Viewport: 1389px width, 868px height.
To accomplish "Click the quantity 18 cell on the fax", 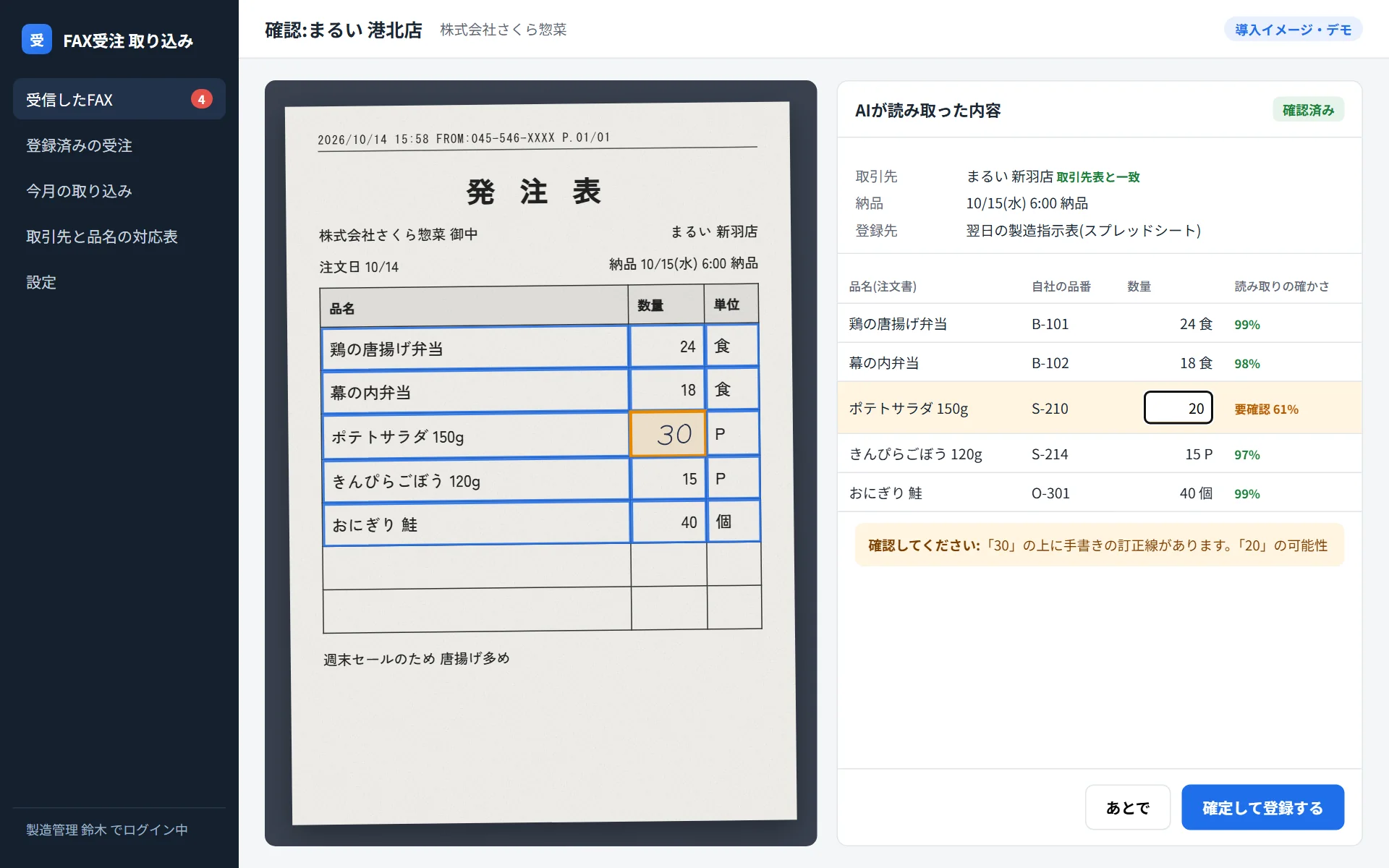I will (x=666, y=390).
